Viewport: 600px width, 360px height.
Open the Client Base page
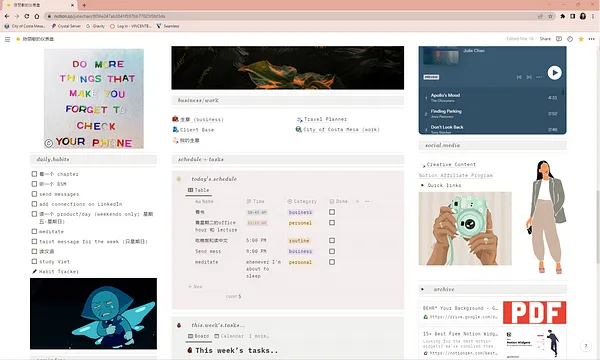coord(193,130)
